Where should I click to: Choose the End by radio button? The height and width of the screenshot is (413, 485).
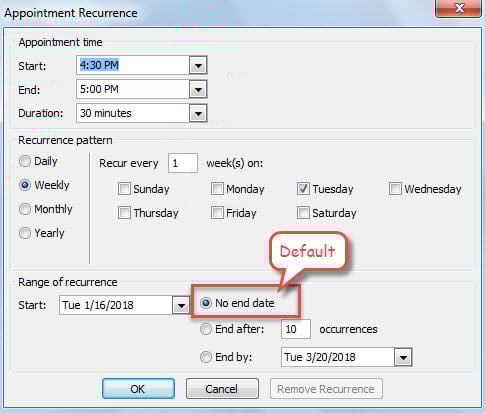206,357
